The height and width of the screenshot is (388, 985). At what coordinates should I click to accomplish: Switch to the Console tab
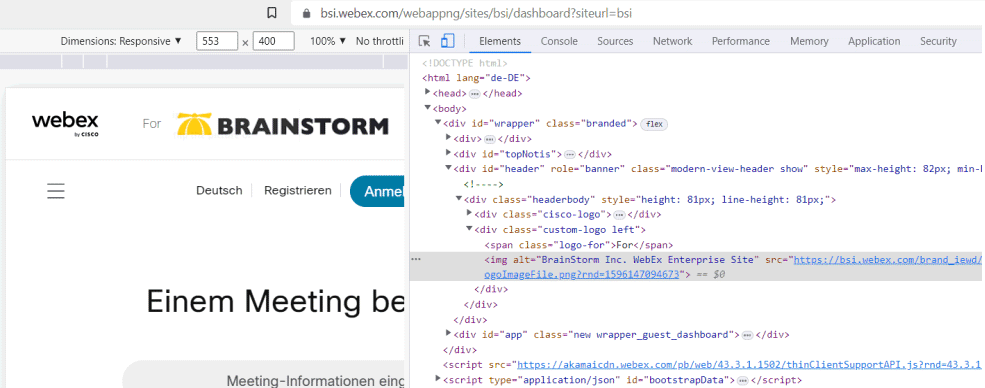[x=559, y=41]
